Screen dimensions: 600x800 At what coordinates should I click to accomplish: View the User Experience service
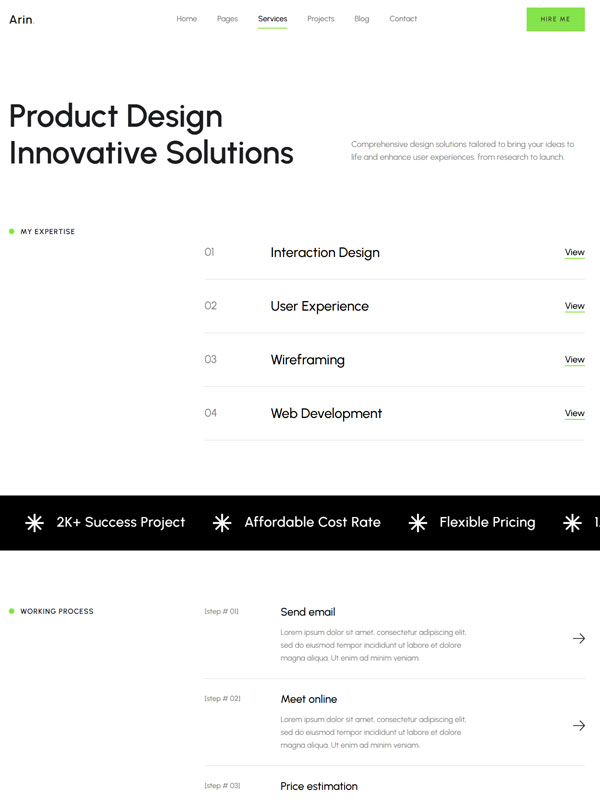pos(574,306)
